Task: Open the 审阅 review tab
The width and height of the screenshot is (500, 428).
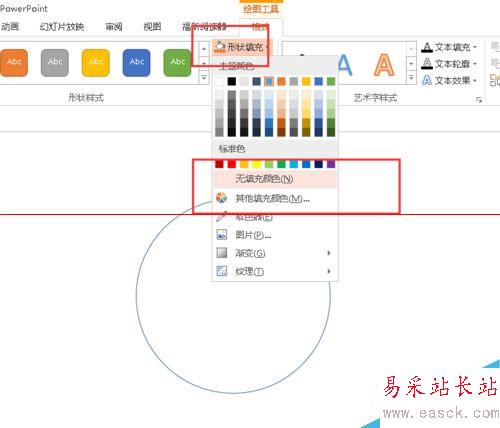Action: 114,27
